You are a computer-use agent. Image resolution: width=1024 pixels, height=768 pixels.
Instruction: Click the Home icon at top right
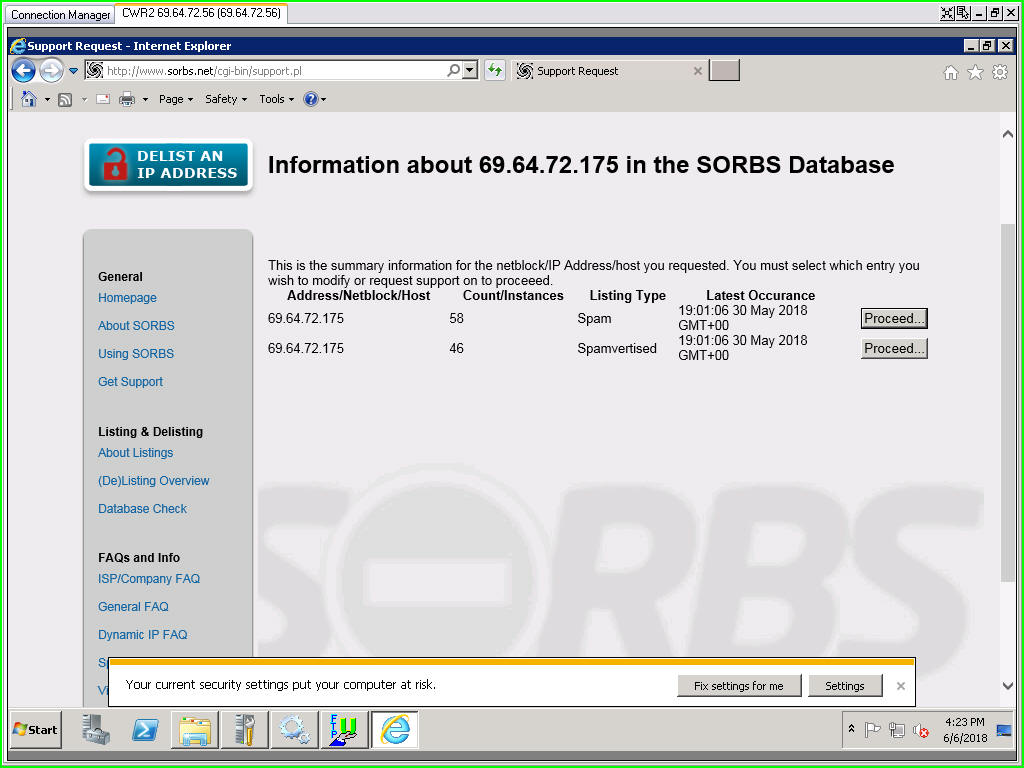[x=951, y=72]
